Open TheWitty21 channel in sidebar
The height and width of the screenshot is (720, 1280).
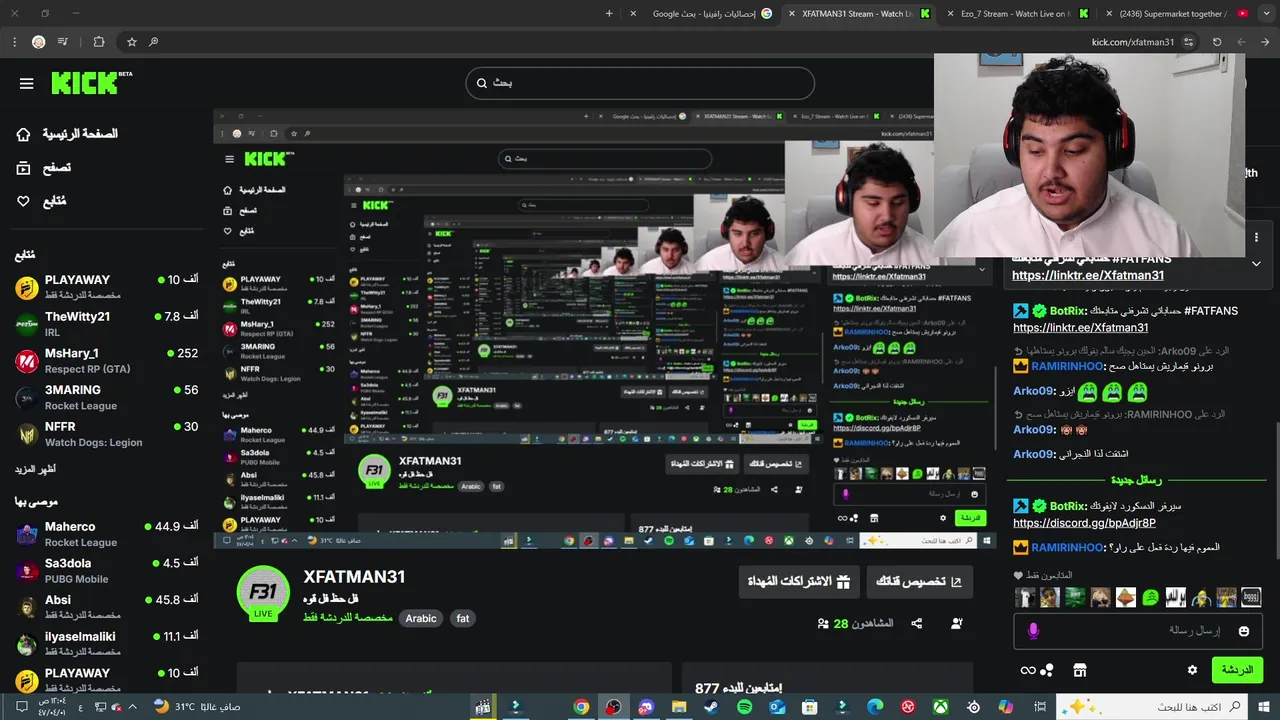pyautogui.click(x=106, y=323)
